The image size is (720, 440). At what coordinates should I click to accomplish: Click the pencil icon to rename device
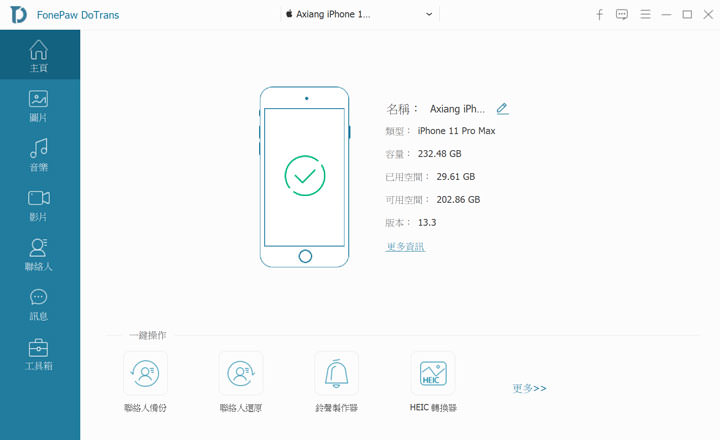(x=502, y=109)
